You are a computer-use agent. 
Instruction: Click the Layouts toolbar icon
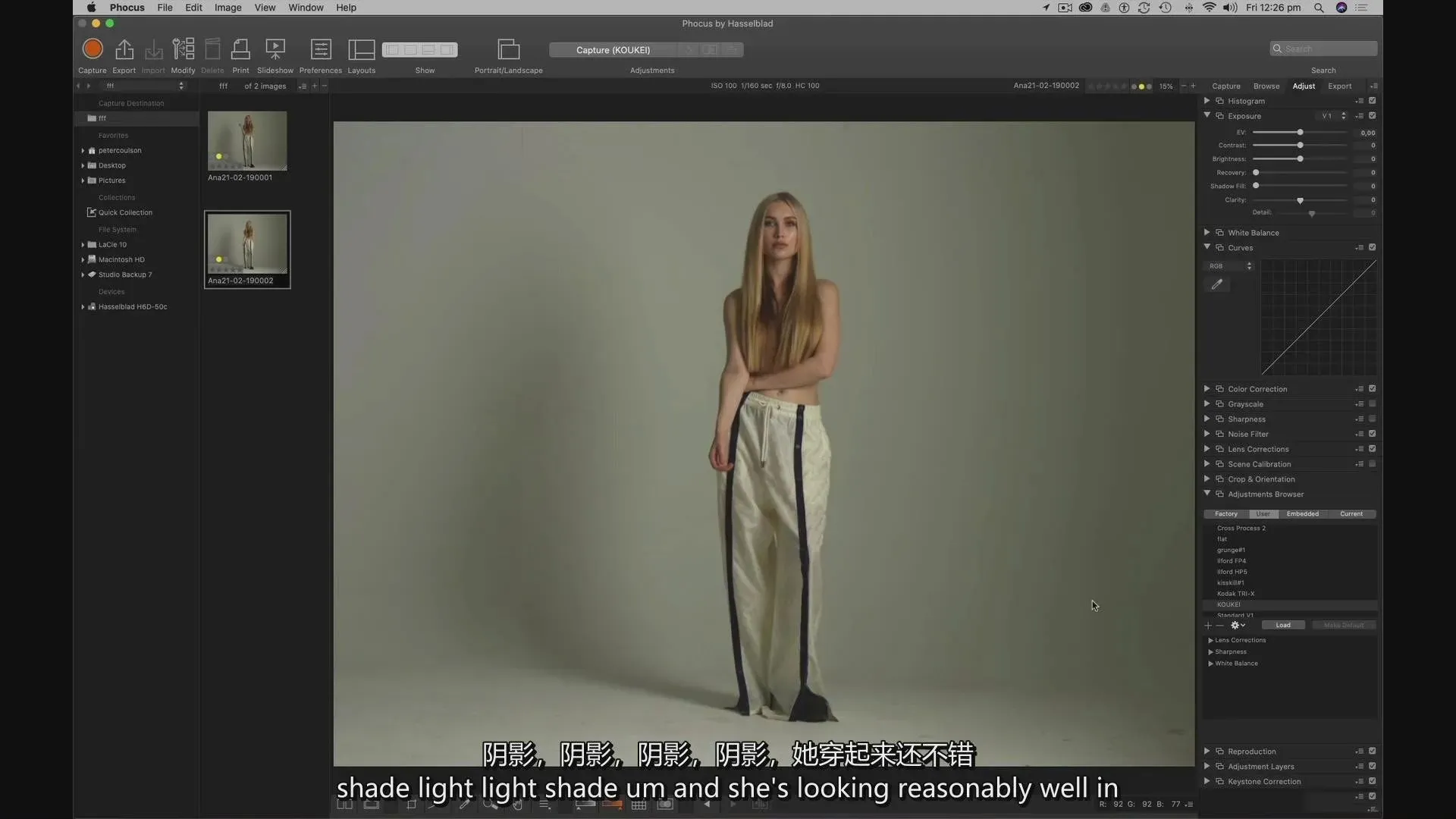click(x=361, y=49)
